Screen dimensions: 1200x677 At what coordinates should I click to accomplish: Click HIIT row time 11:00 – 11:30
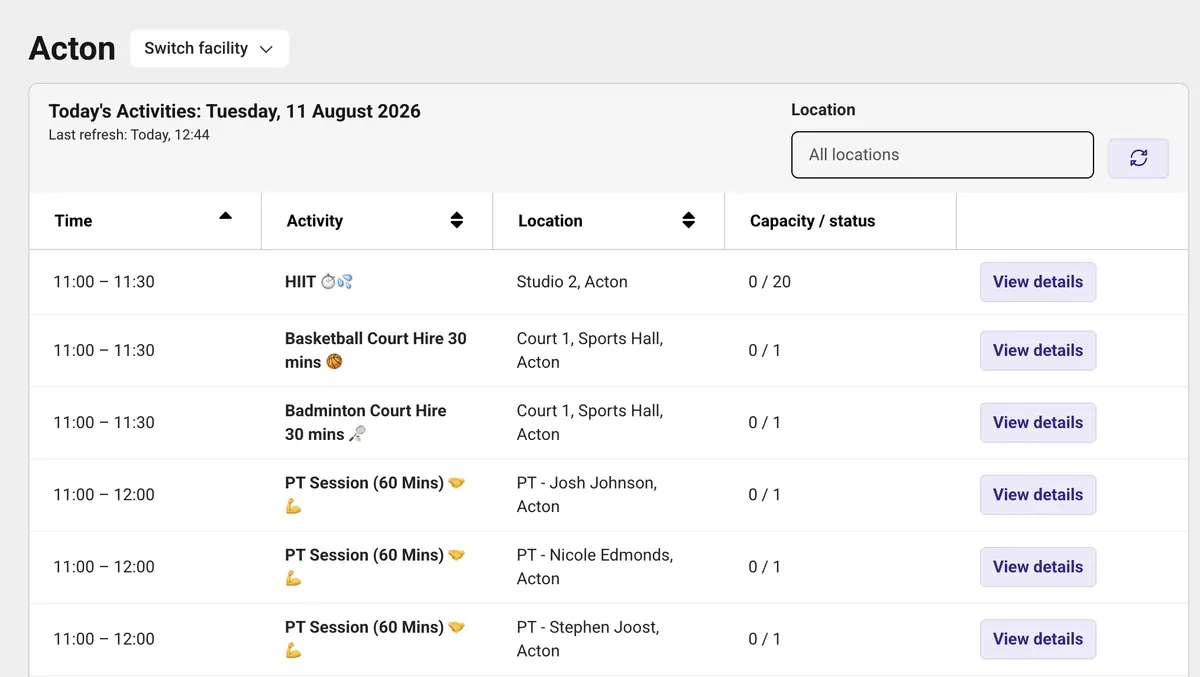[104, 282]
